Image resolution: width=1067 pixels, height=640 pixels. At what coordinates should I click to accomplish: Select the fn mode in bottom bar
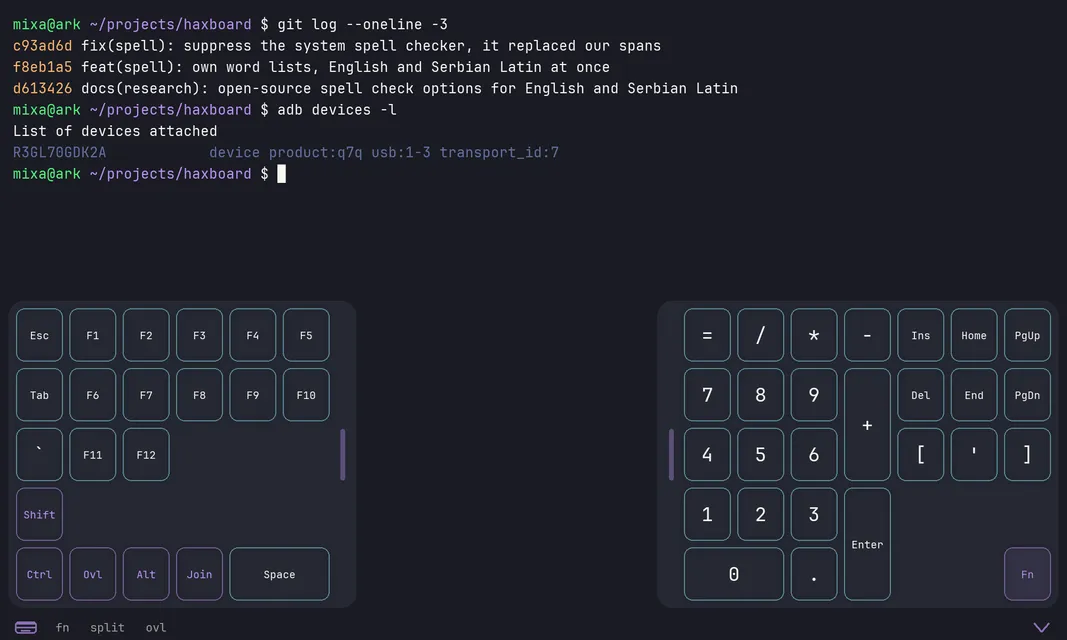click(63, 627)
